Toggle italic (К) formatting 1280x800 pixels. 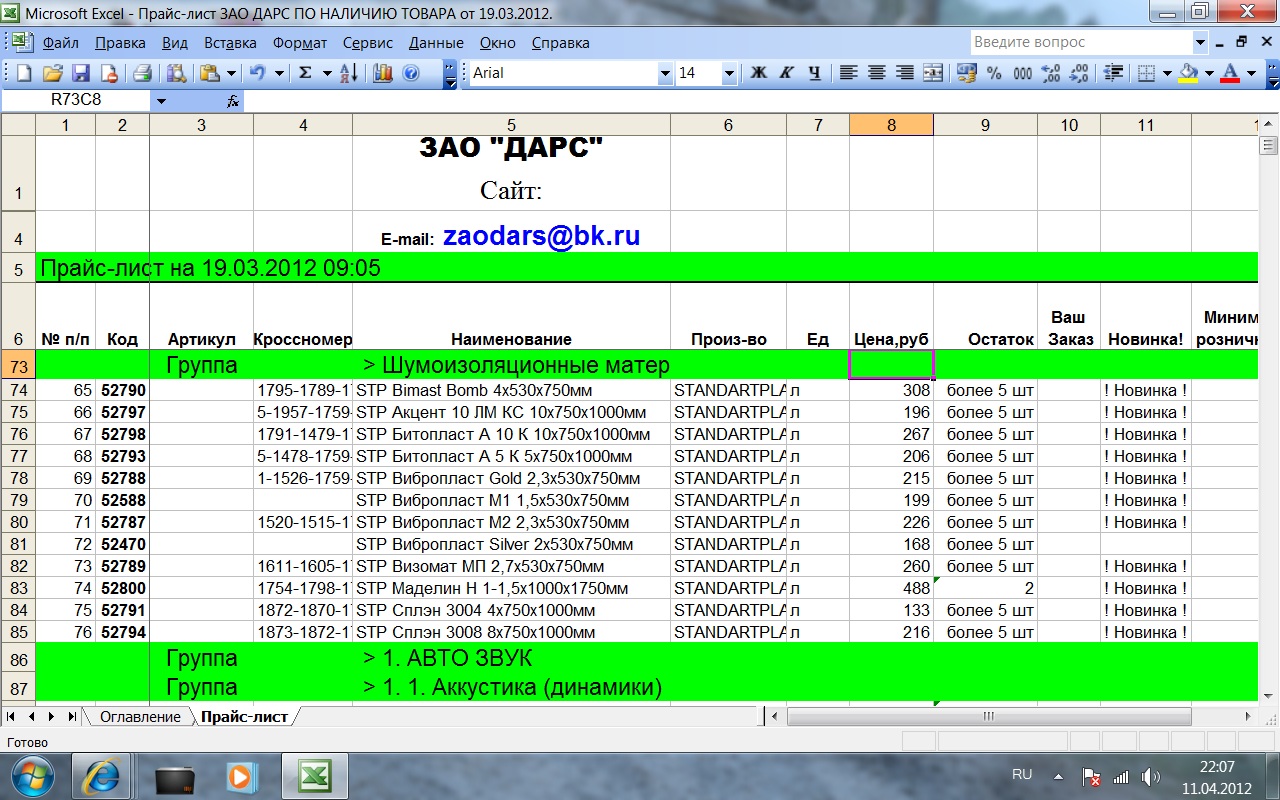(786, 73)
